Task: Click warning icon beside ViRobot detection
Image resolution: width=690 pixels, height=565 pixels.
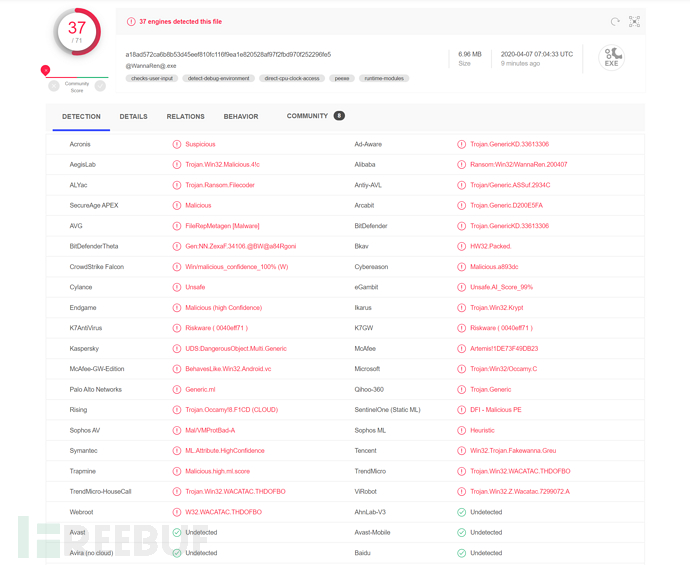Action: point(461,492)
